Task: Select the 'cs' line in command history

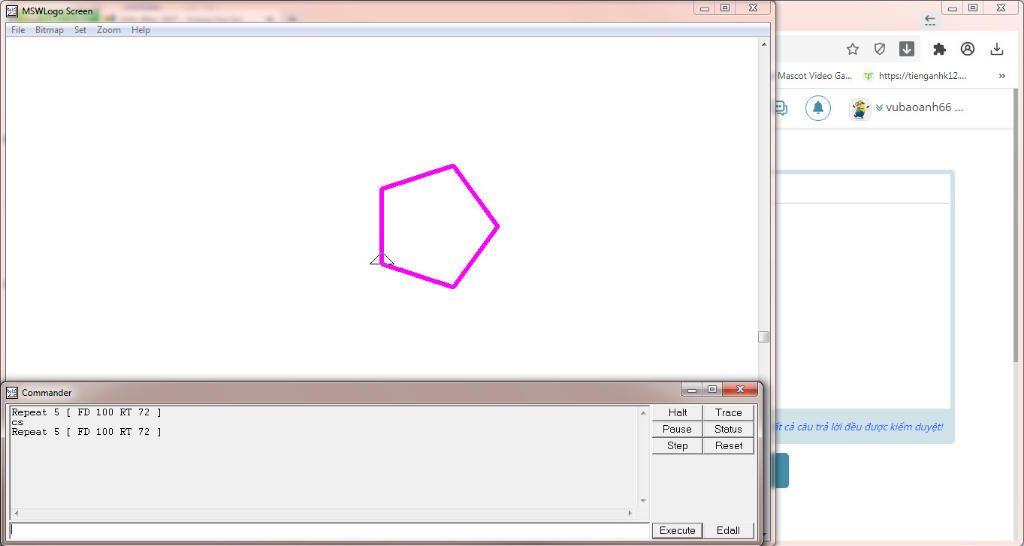Action: click(17, 423)
